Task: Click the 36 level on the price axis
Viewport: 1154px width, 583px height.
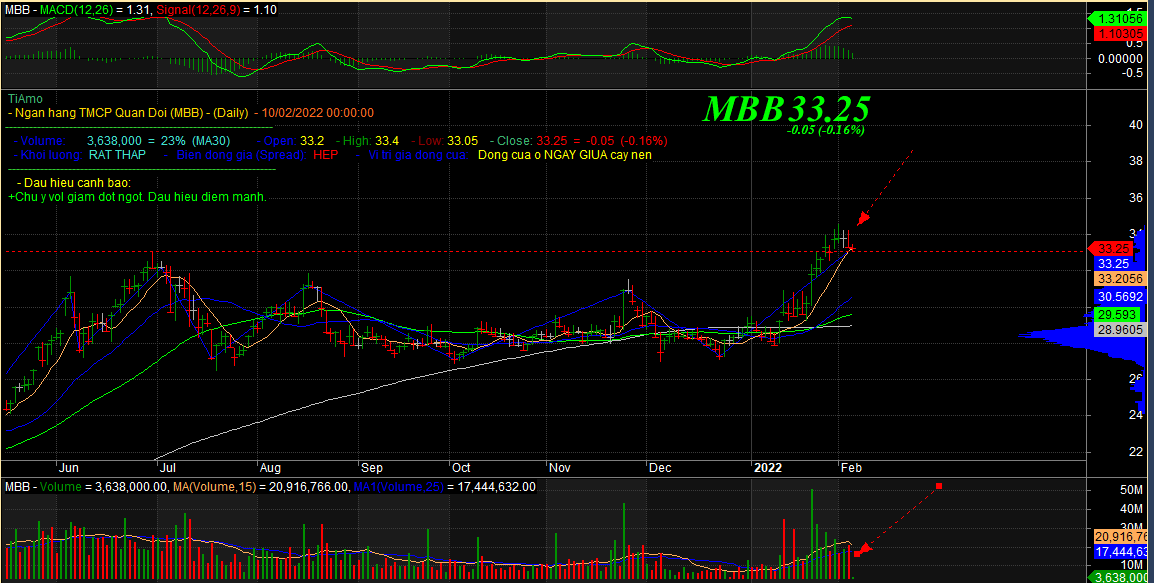Action: pos(1136,197)
